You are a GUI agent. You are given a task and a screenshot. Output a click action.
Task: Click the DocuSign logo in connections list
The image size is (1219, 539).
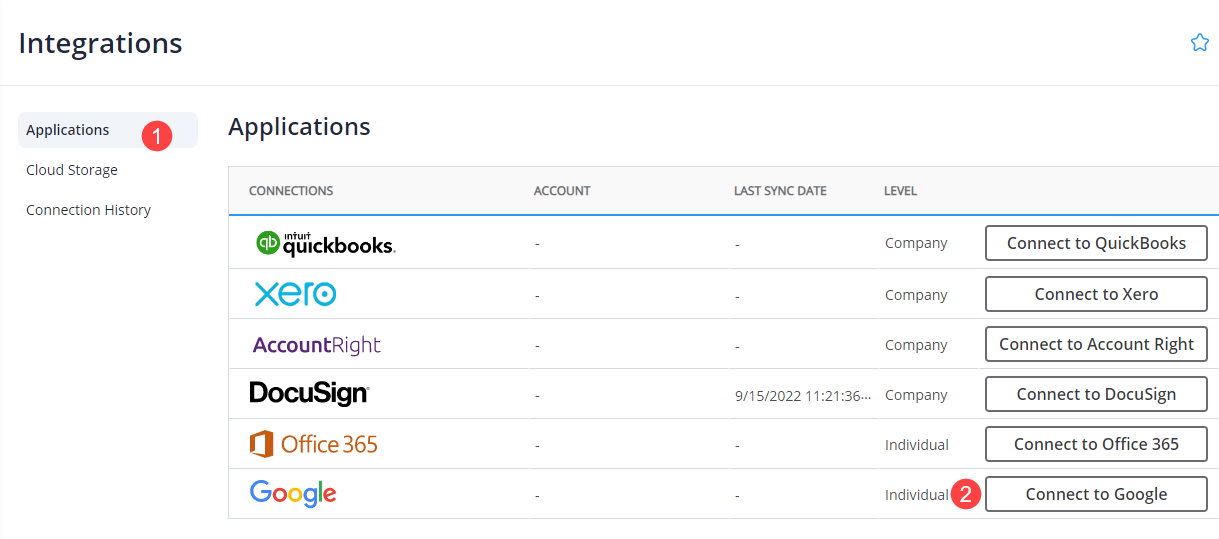click(309, 394)
